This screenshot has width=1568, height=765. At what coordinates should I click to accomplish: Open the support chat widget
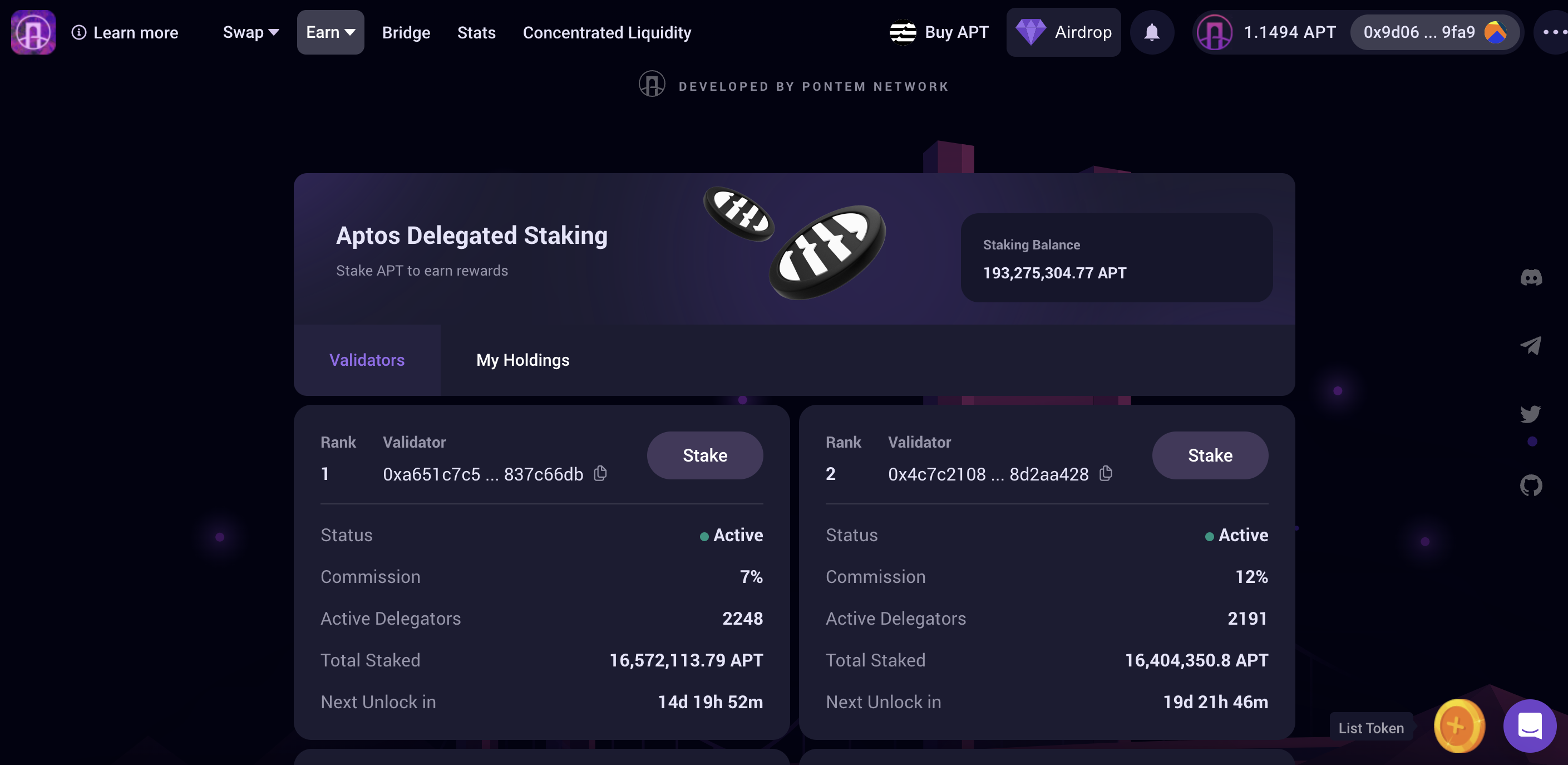point(1529,725)
